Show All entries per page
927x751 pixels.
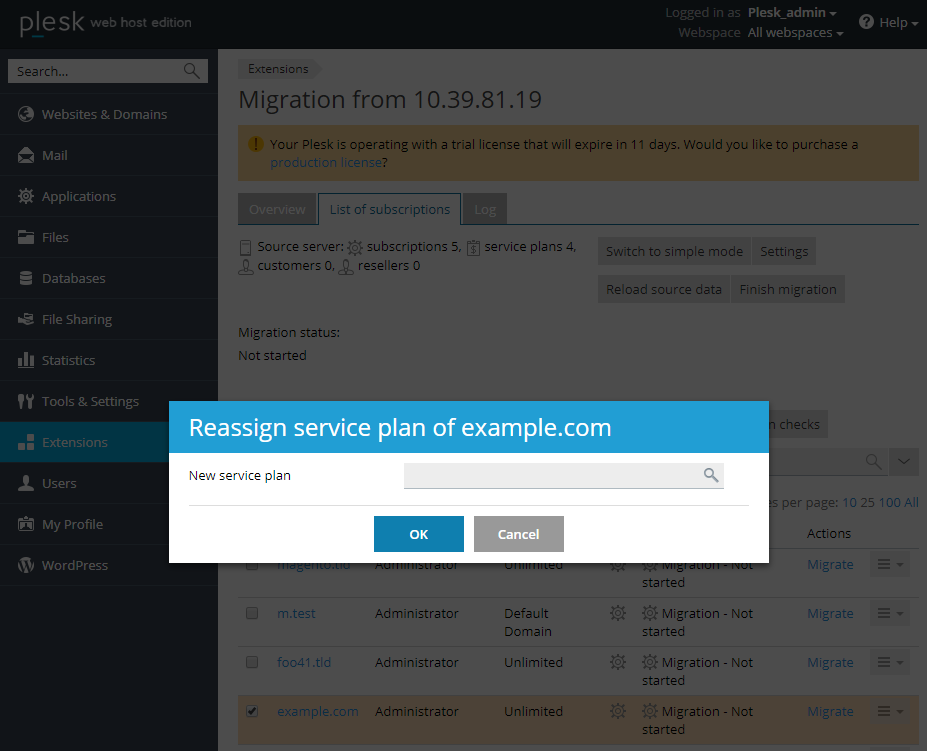pyautogui.click(x=912, y=503)
